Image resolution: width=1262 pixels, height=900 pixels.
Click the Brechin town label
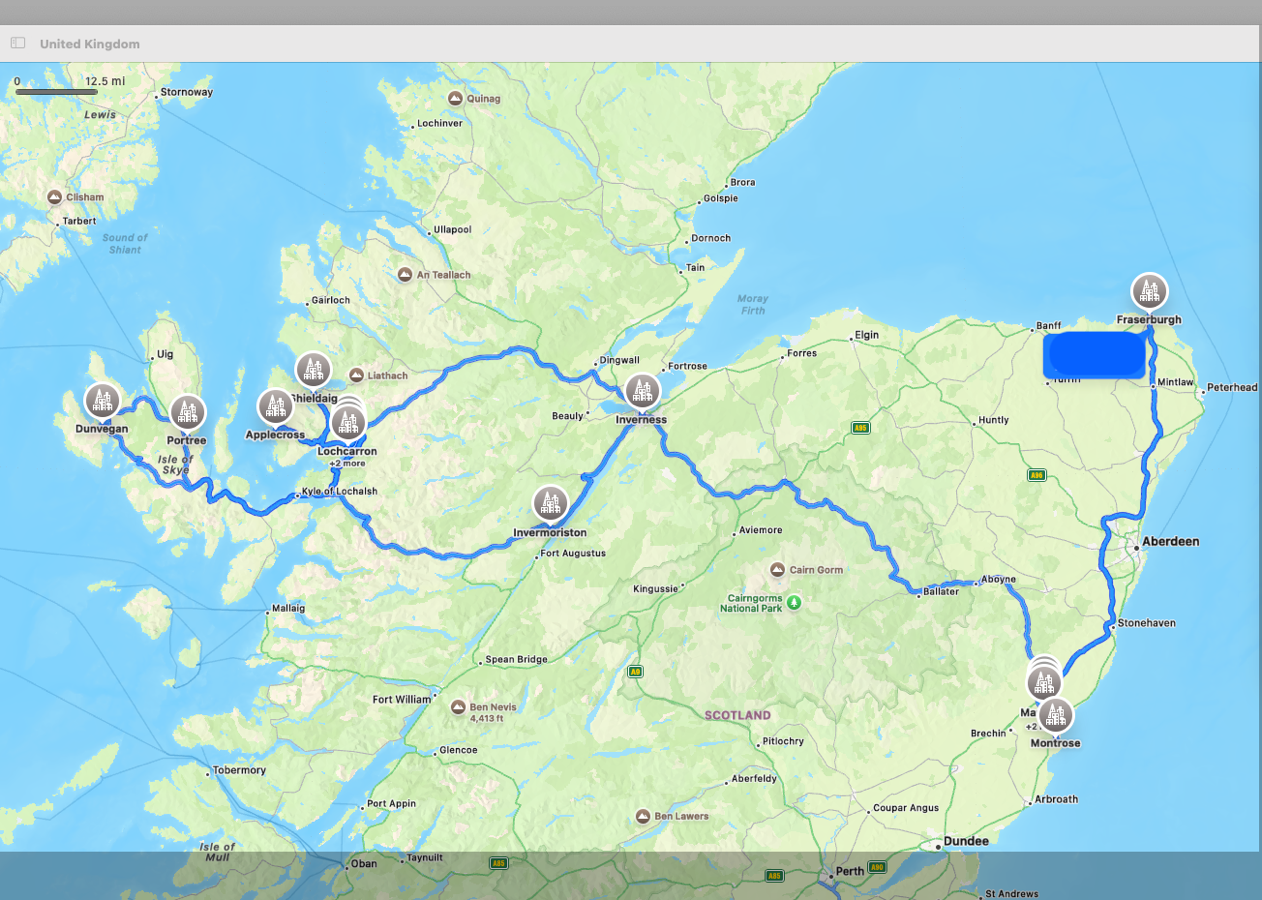click(989, 734)
